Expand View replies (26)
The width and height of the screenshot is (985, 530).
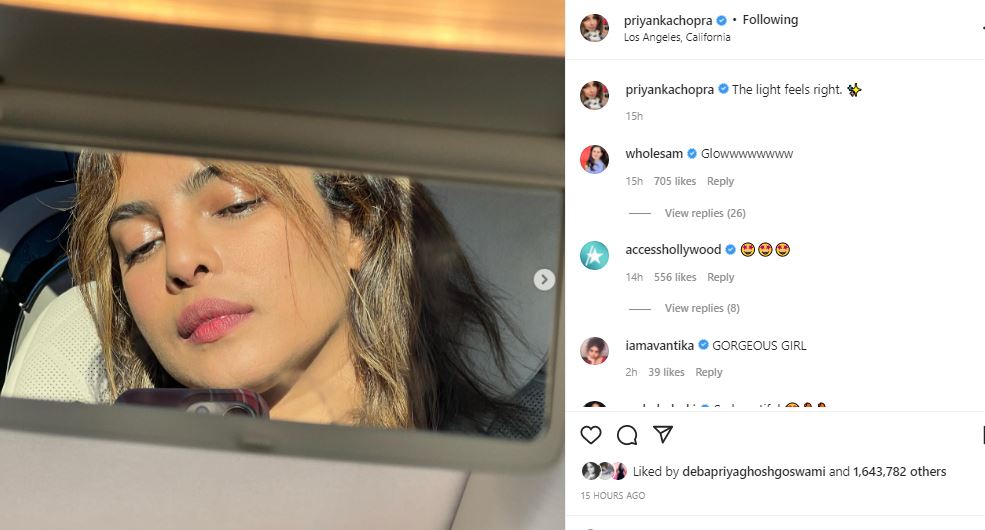point(705,213)
